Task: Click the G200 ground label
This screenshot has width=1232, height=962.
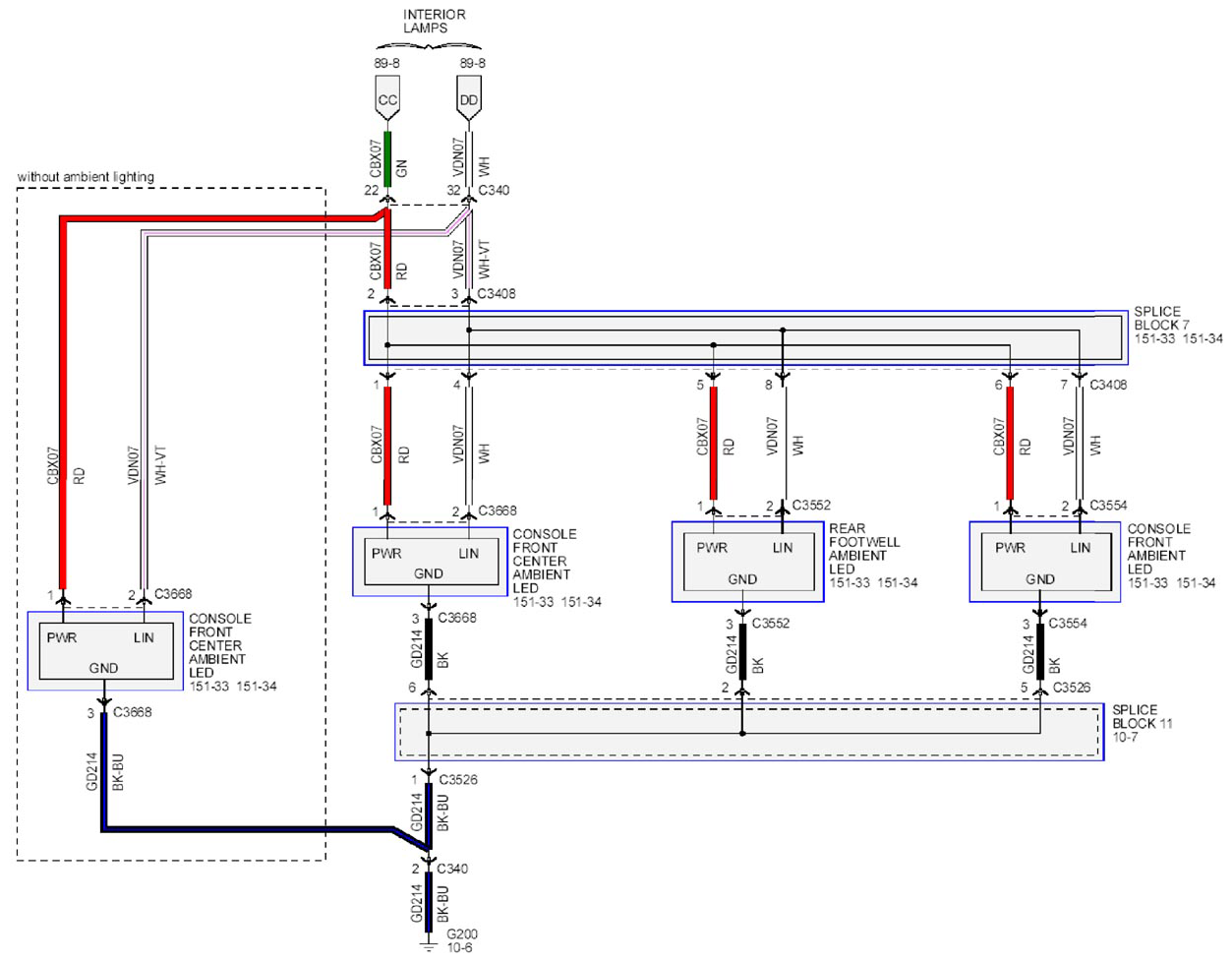Action: pos(462,934)
